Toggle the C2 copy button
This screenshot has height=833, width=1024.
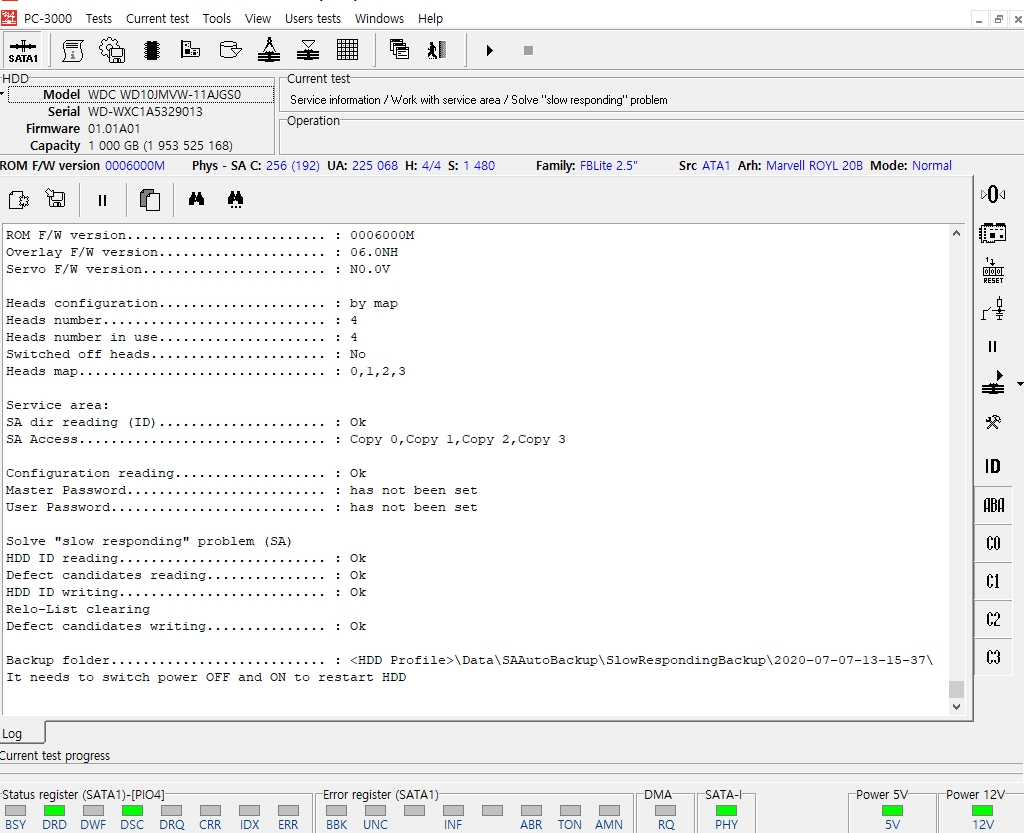992,620
